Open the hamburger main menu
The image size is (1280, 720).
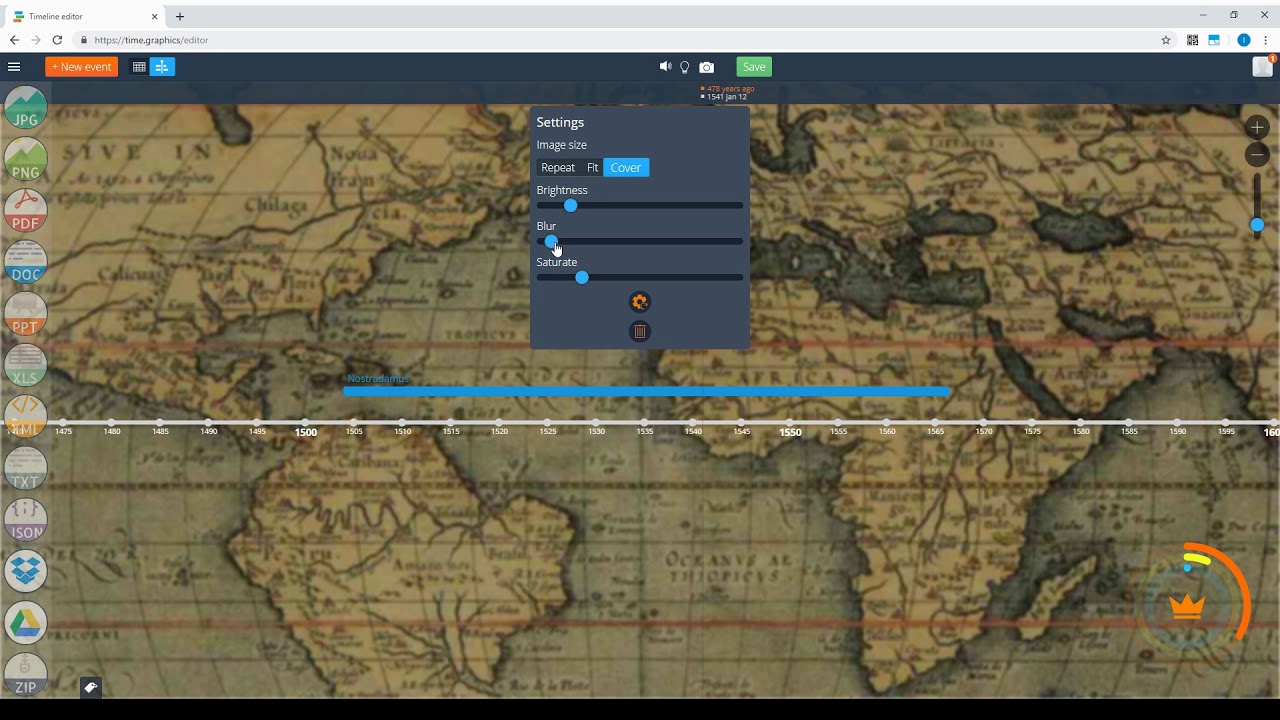coord(14,67)
